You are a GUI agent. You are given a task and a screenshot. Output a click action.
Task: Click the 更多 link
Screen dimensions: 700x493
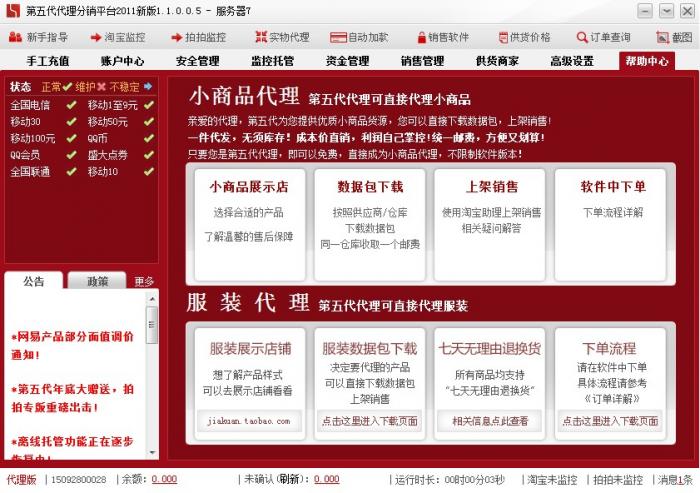click(x=144, y=281)
